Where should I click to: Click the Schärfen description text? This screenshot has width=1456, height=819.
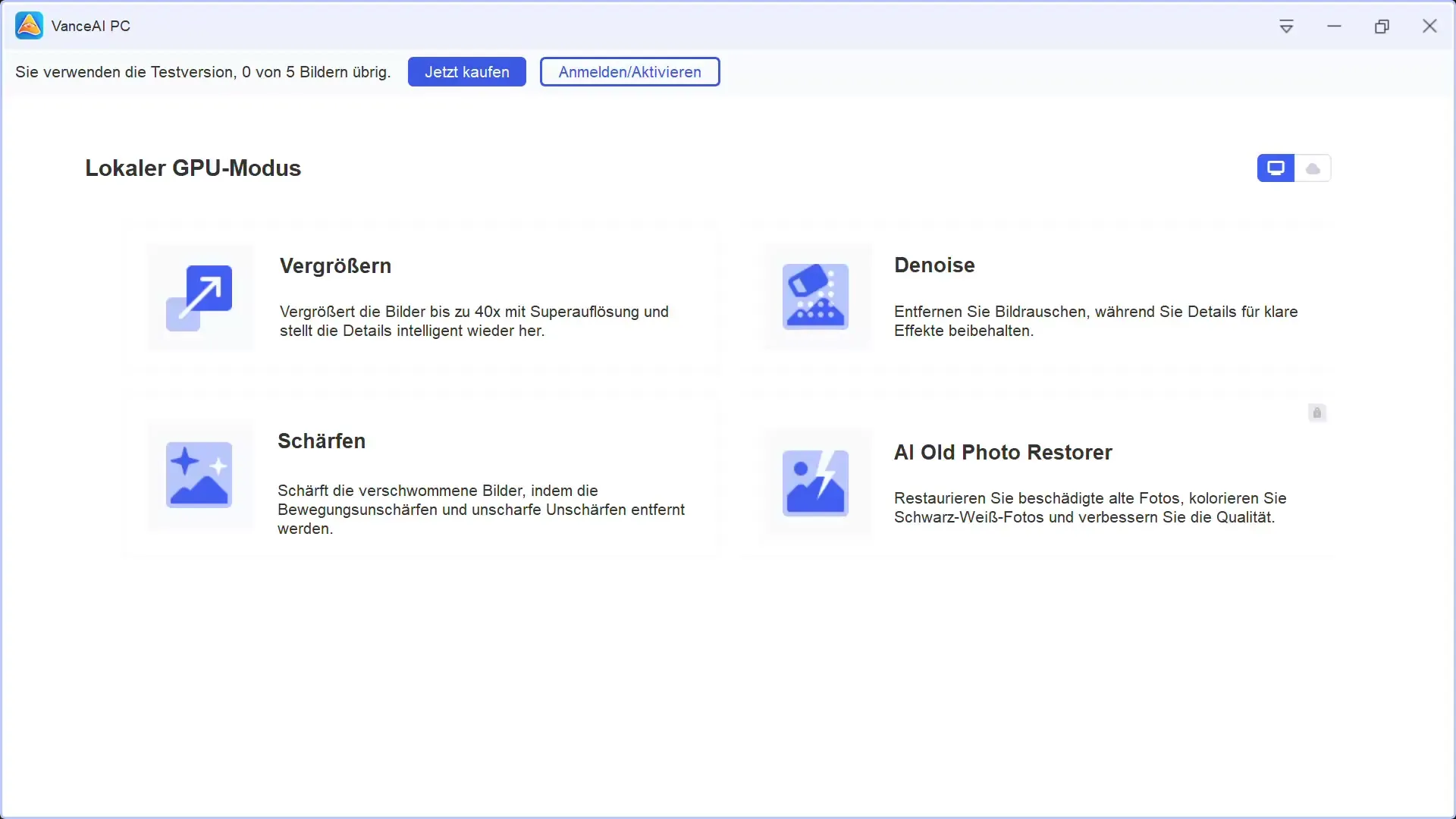481,510
